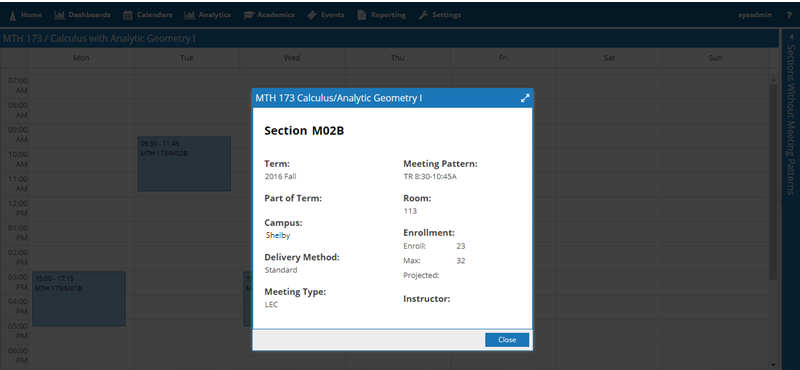Click the Sat column header

[x=609, y=58]
